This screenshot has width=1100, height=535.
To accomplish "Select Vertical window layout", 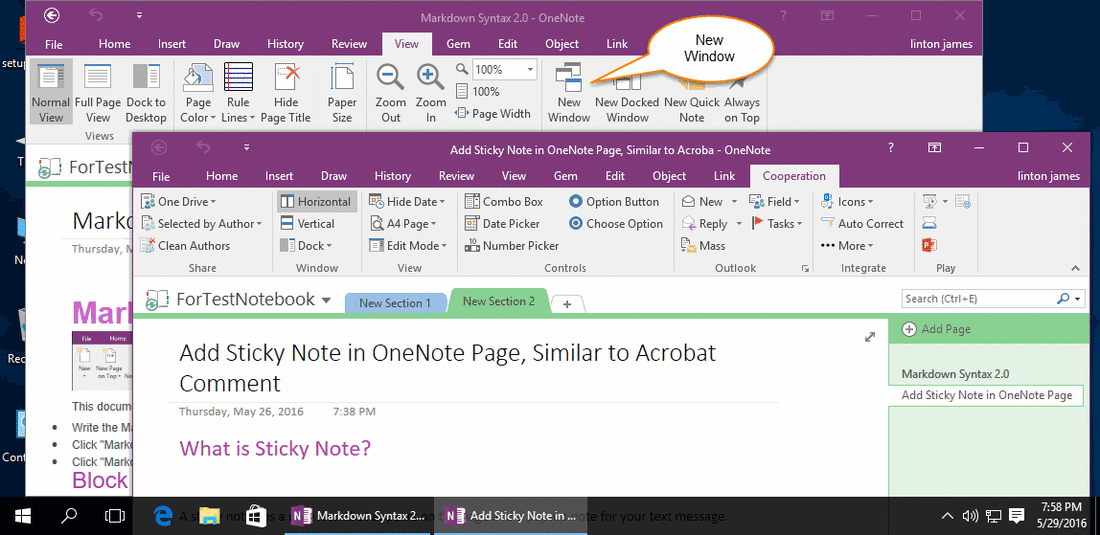I will (307, 224).
